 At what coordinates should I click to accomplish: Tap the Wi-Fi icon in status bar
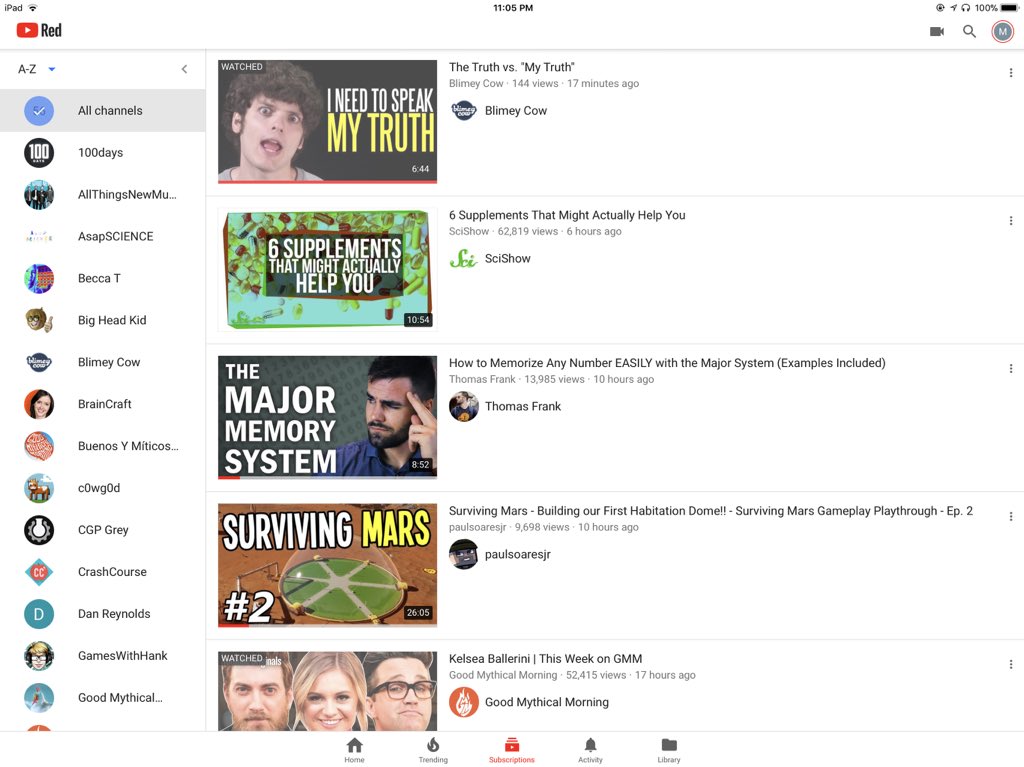(33, 8)
